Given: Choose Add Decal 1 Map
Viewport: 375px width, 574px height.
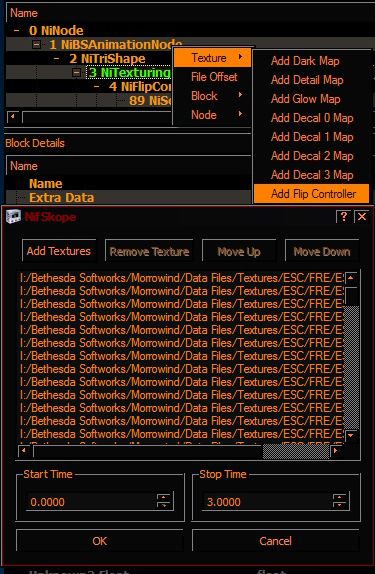Looking at the screenshot, I should tap(311, 137).
